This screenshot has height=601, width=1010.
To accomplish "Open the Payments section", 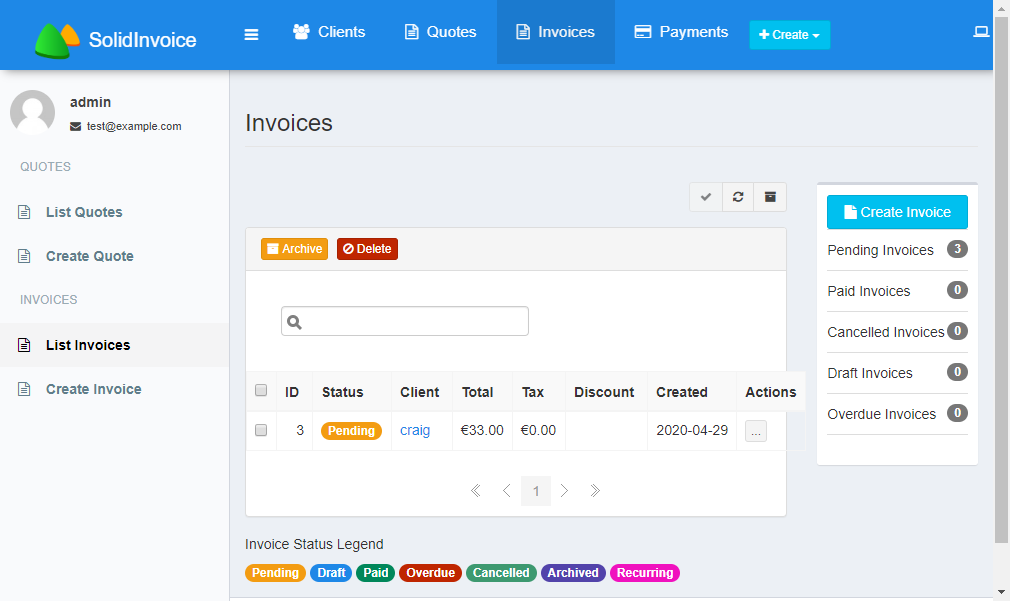I will click(x=681, y=32).
